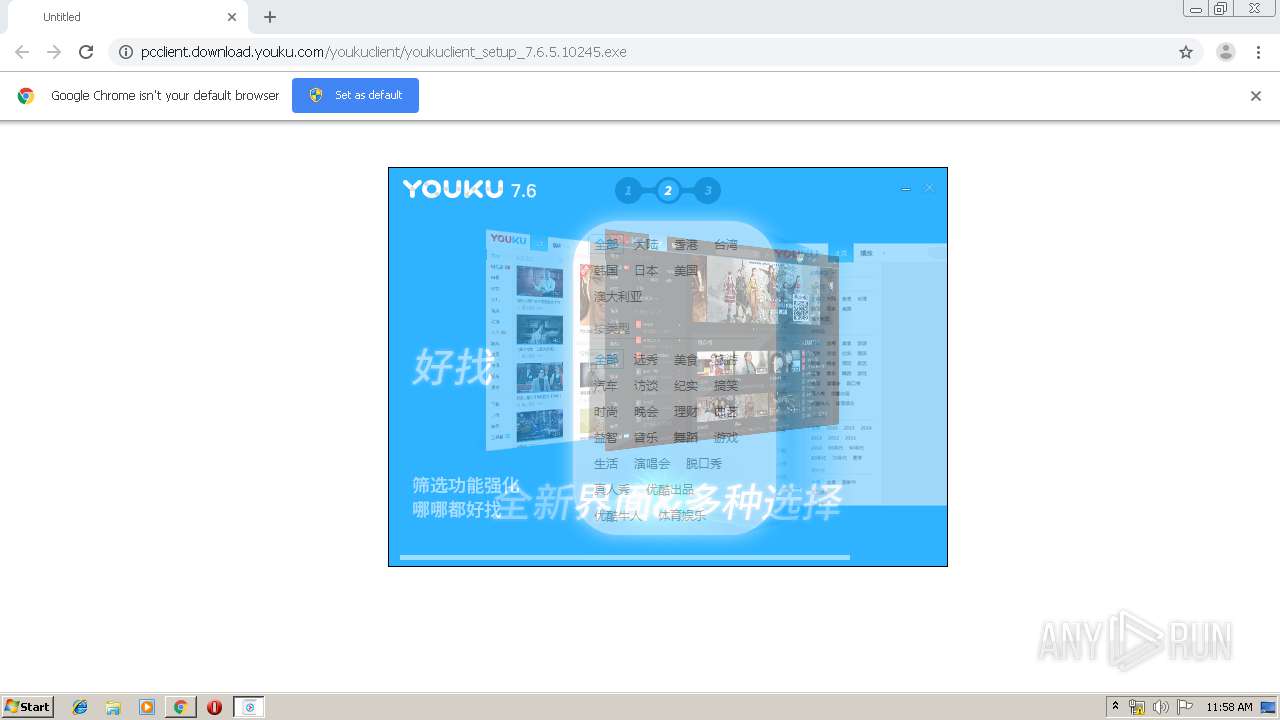Launch Internet Explorer from taskbar

pos(80,707)
